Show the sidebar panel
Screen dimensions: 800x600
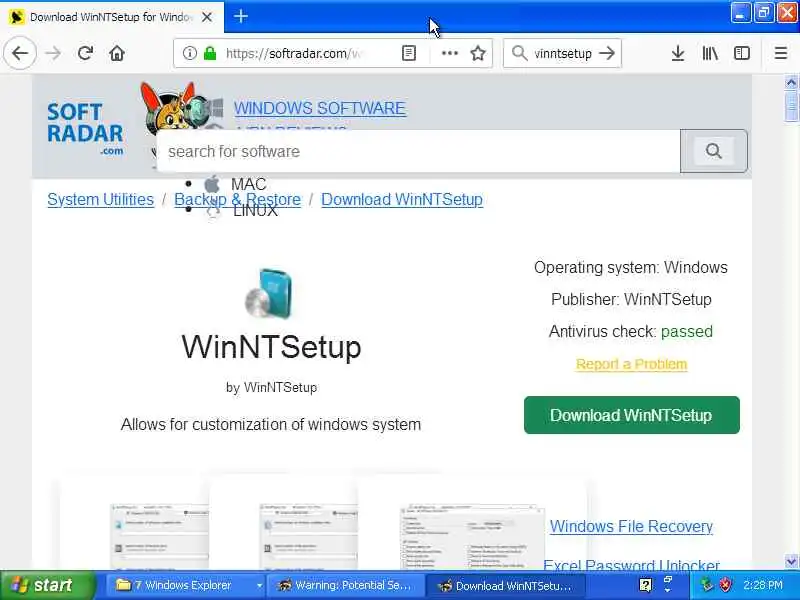(x=741, y=53)
